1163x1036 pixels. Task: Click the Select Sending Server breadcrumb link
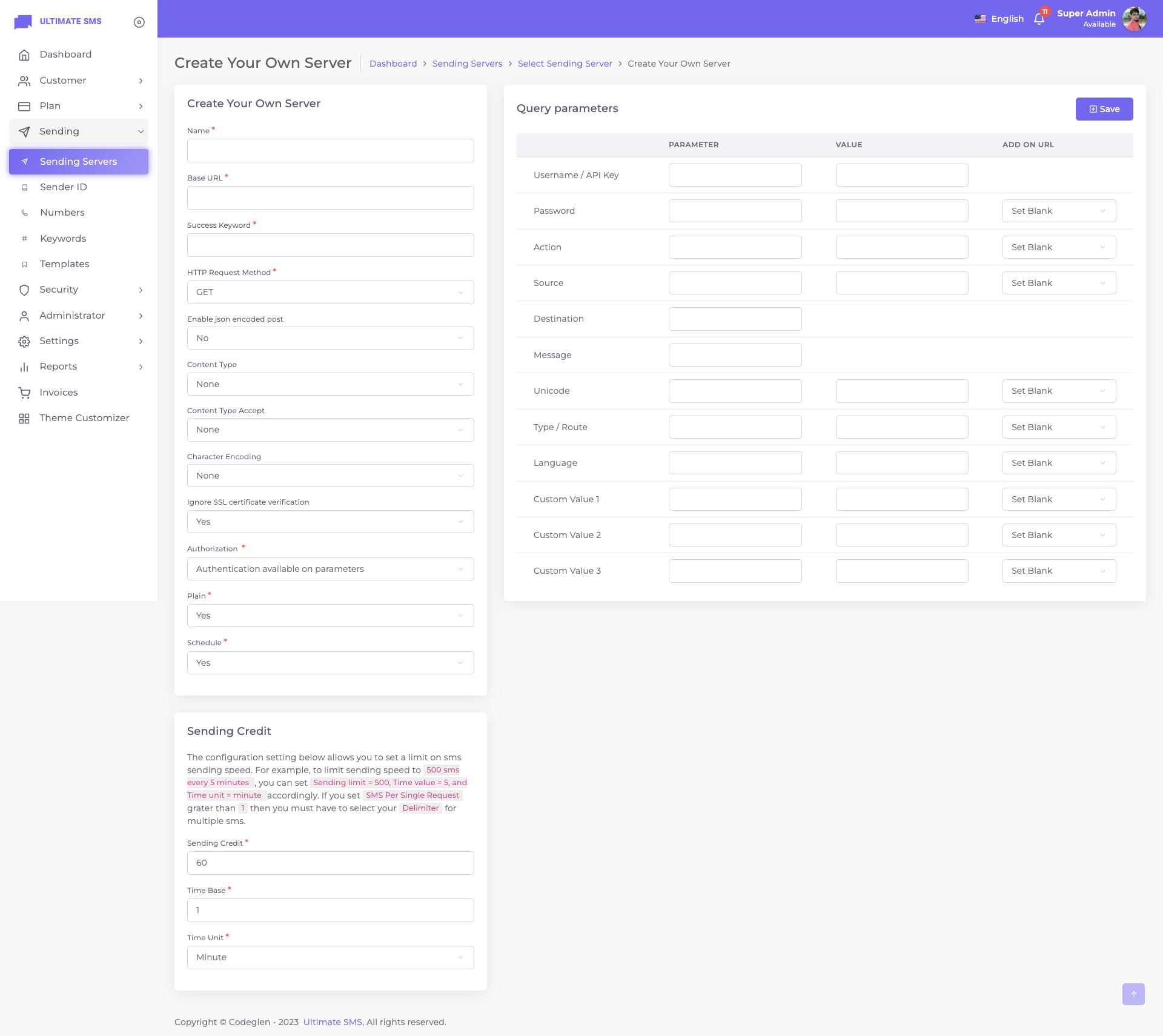[x=565, y=64]
